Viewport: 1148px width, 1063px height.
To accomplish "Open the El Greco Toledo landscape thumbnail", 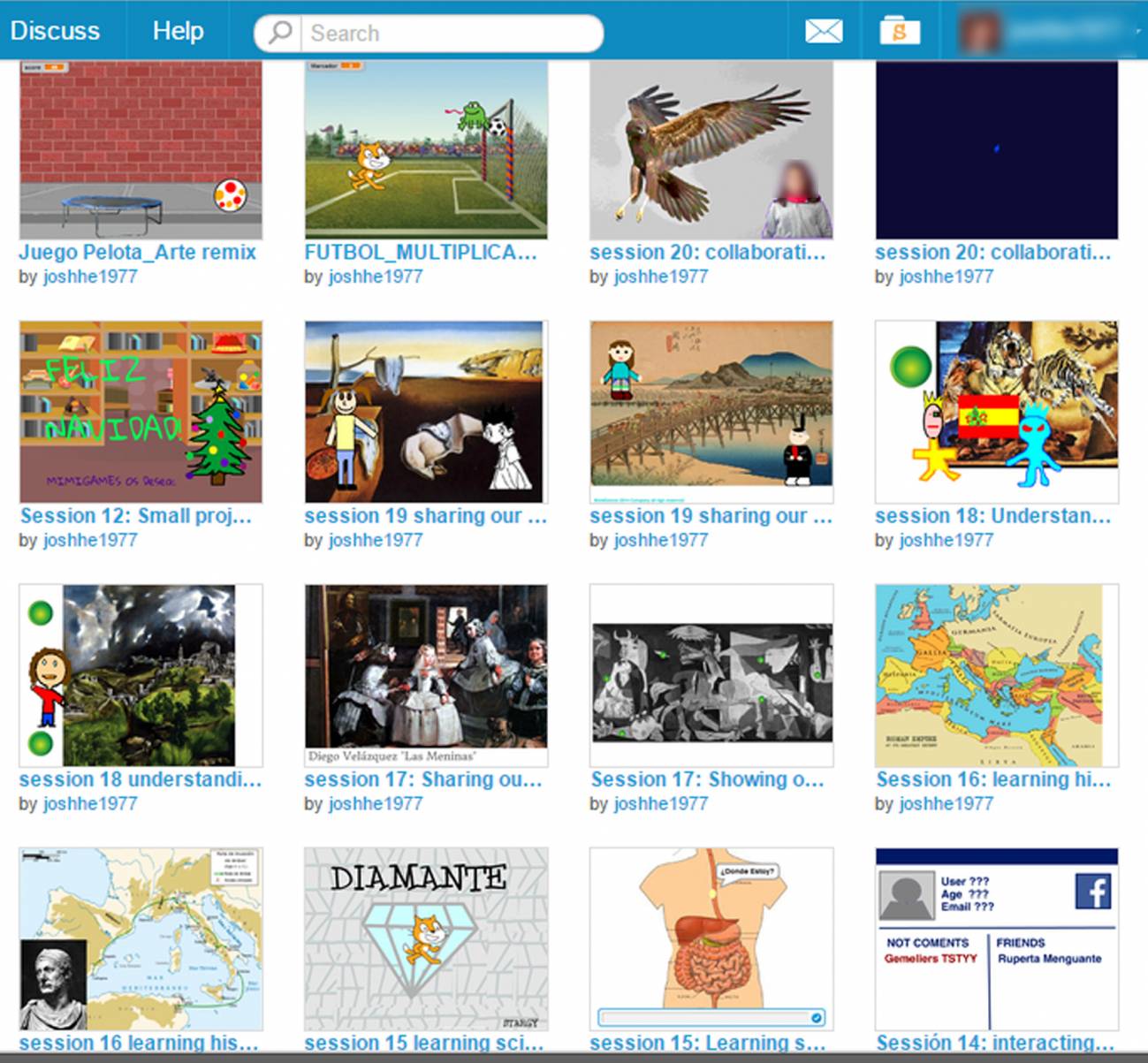I will pos(141,675).
